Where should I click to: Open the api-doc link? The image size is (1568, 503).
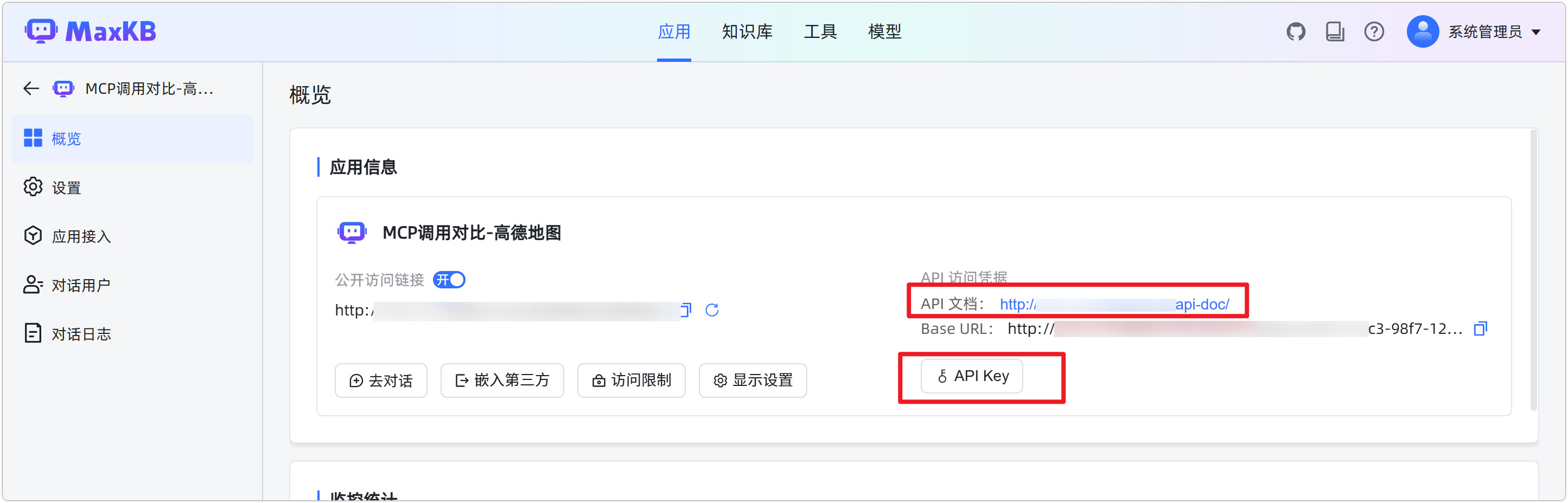[1114, 304]
